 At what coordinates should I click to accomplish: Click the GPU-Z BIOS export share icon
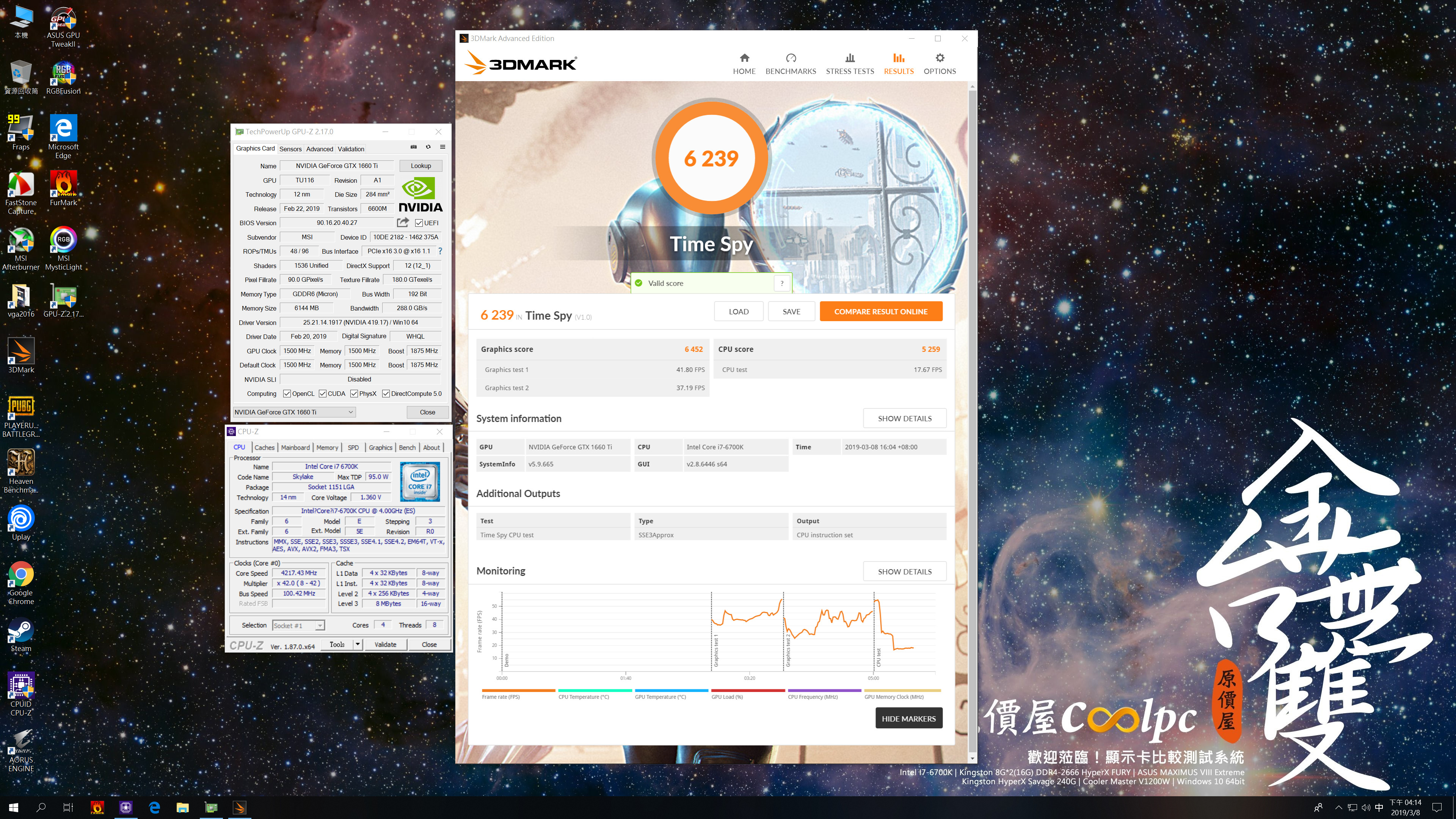pyautogui.click(x=402, y=223)
